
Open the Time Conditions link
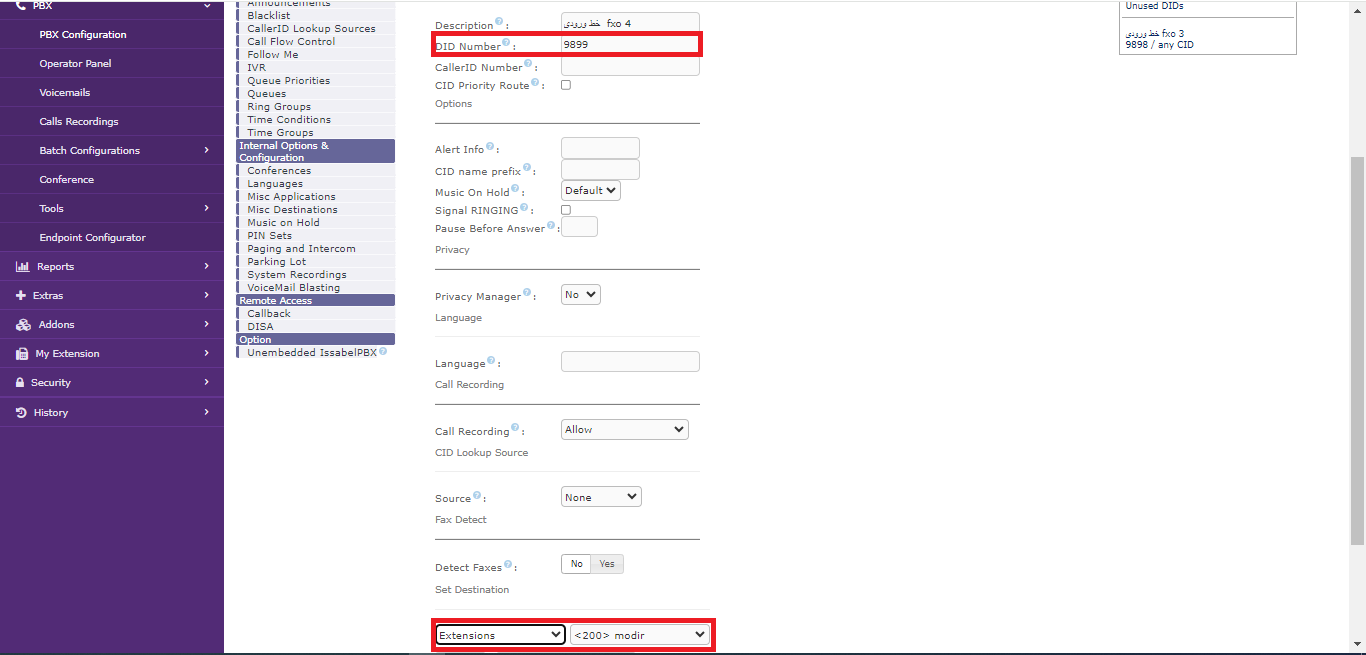click(289, 120)
